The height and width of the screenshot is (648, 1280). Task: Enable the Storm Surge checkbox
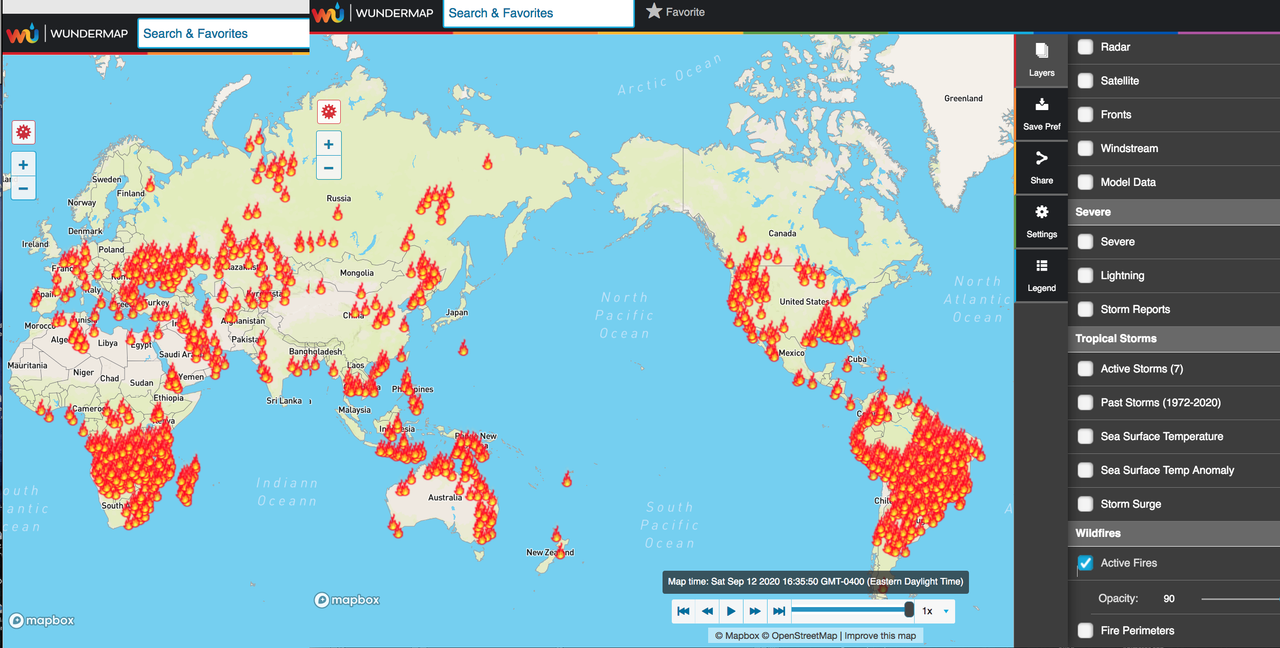pos(1085,504)
